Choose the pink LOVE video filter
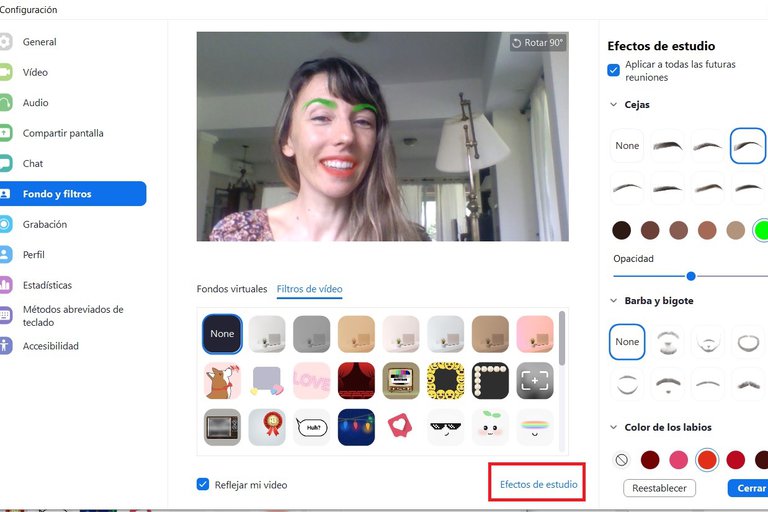This screenshot has width=768, height=512. click(x=312, y=381)
